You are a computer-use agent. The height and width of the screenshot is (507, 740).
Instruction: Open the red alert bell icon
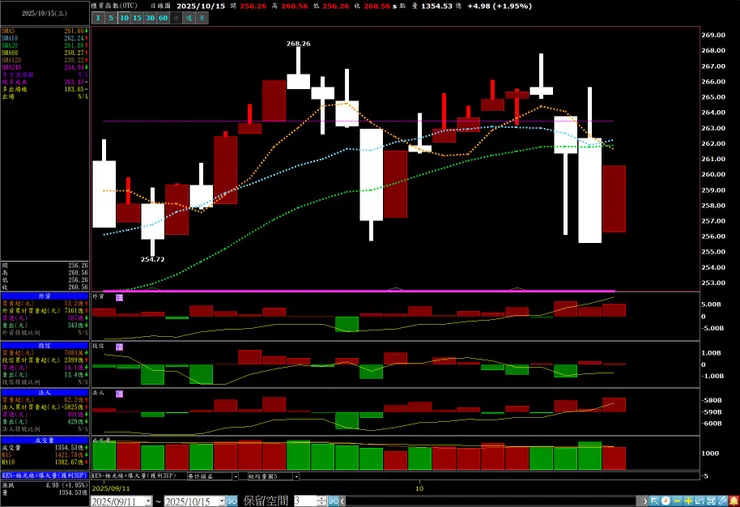click(x=734, y=501)
